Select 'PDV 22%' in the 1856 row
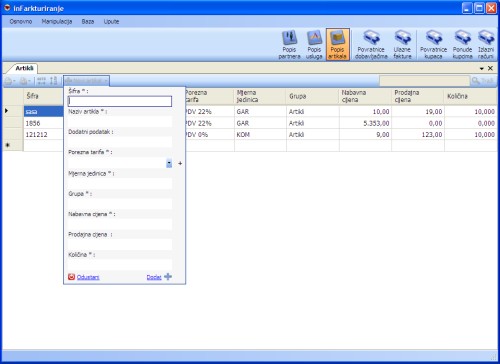This screenshot has width=500, height=364. point(210,123)
